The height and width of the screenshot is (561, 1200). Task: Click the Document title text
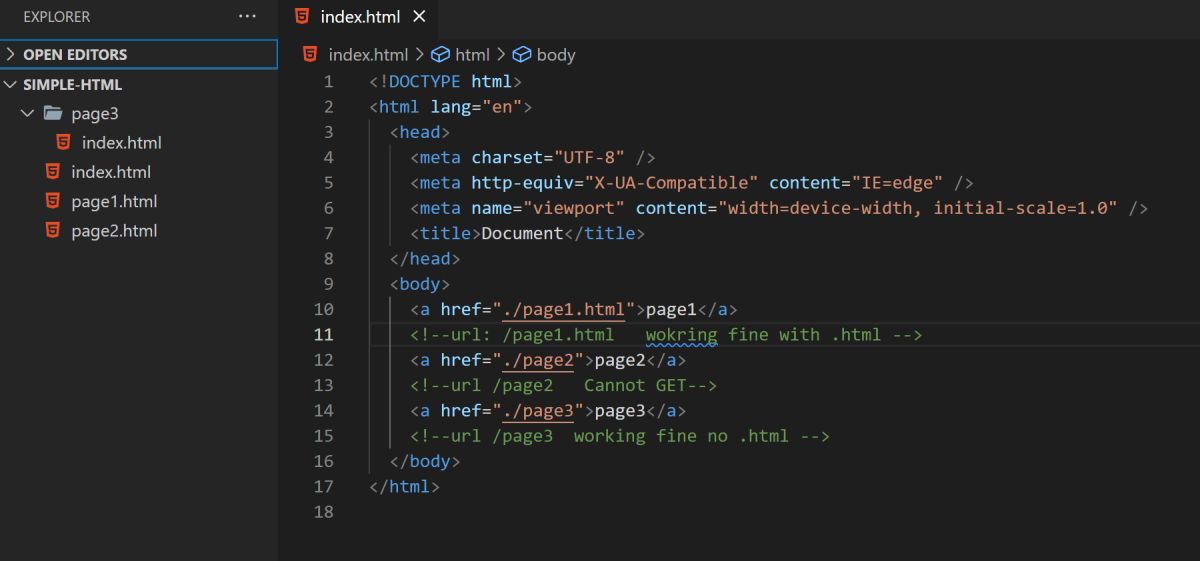pyautogui.click(x=523, y=233)
